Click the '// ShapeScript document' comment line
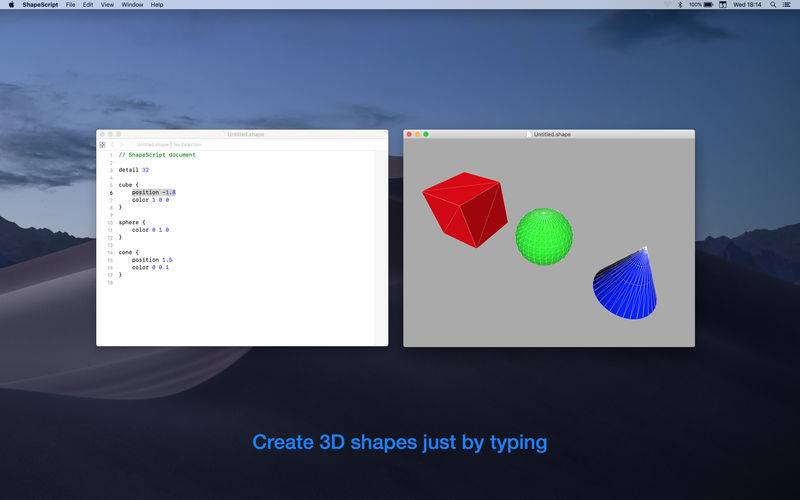Screen dimensions: 800x500 [x=157, y=155]
